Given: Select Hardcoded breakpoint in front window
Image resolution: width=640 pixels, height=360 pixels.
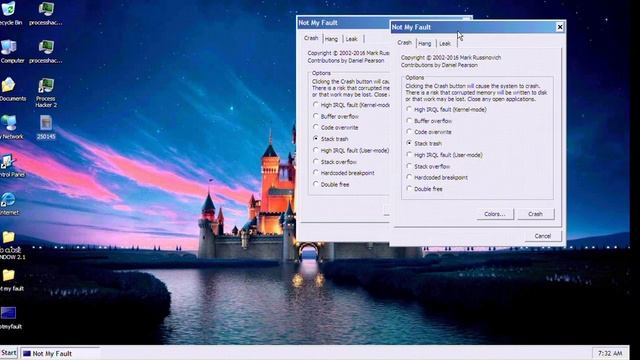Looking at the screenshot, I should 437,178.
